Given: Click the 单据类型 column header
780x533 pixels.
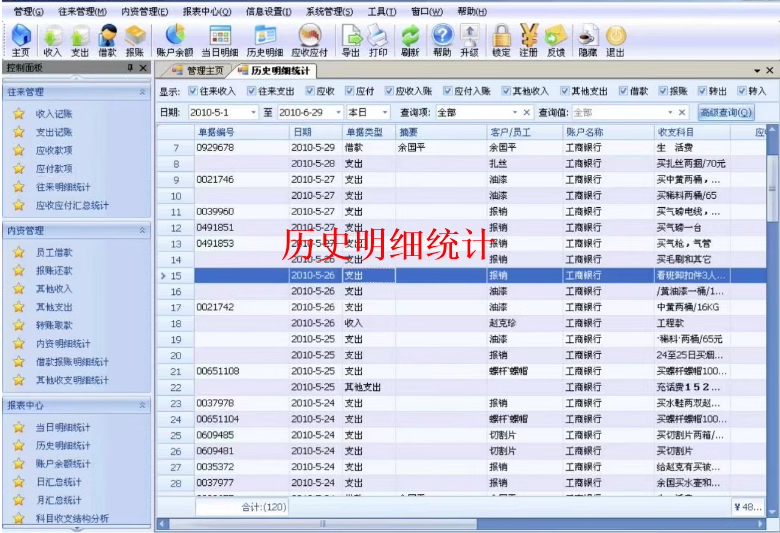Looking at the screenshot, I should click(368, 132).
